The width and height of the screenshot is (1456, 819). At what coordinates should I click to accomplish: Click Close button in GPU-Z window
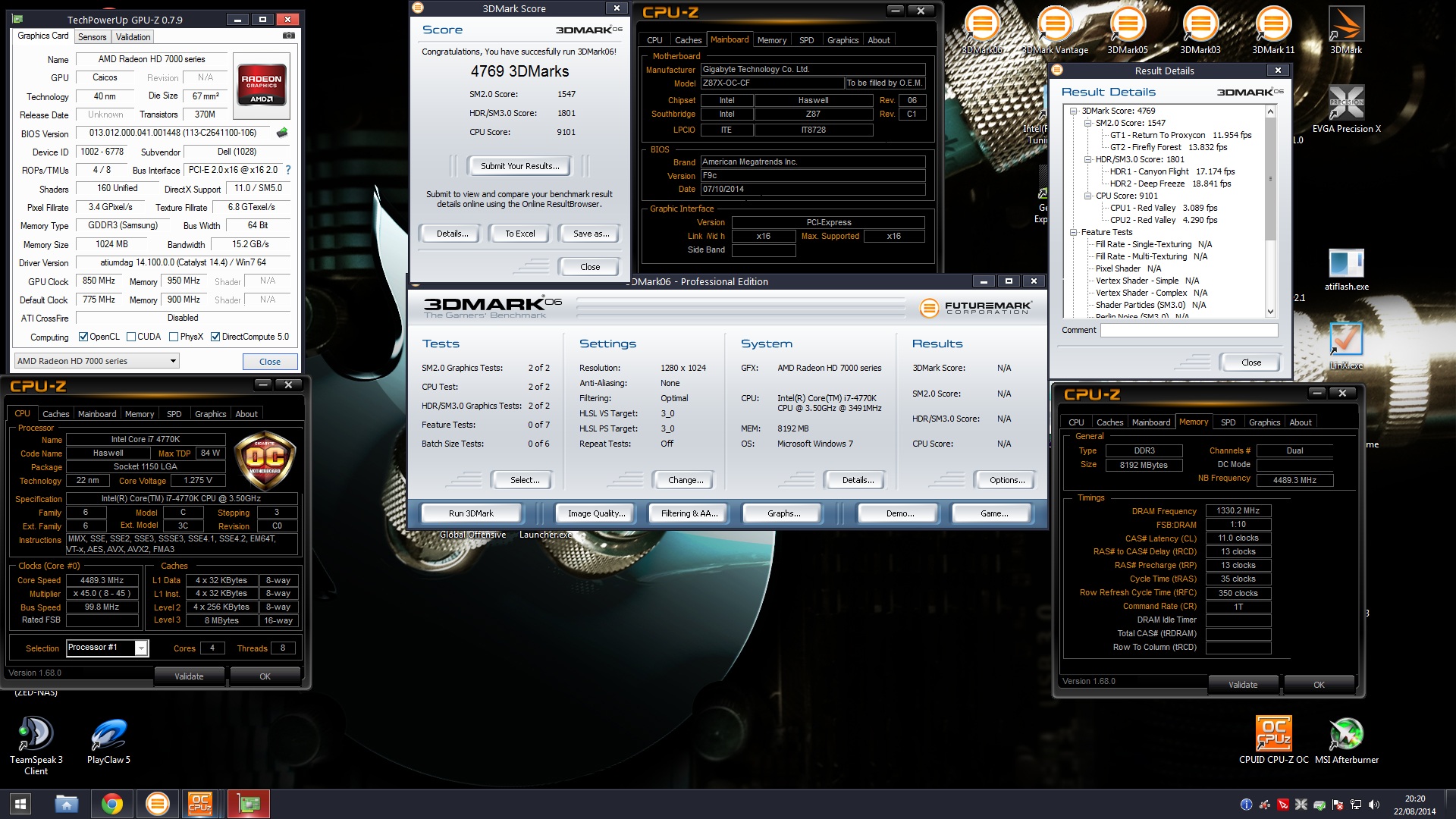270,362
